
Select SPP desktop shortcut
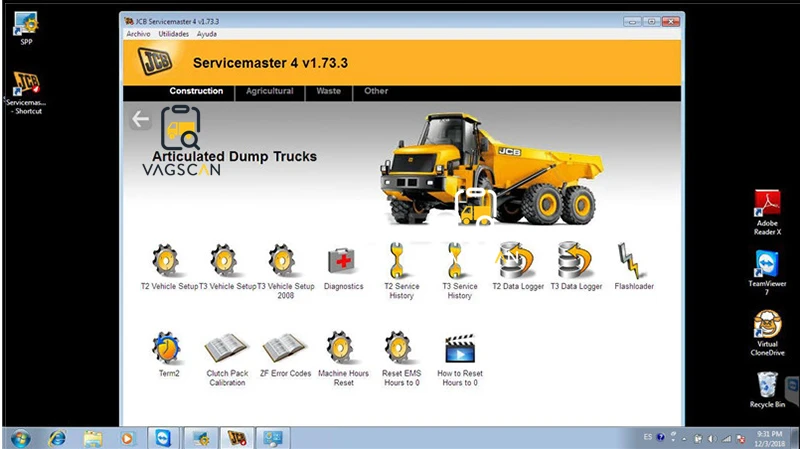coord(26,29)
